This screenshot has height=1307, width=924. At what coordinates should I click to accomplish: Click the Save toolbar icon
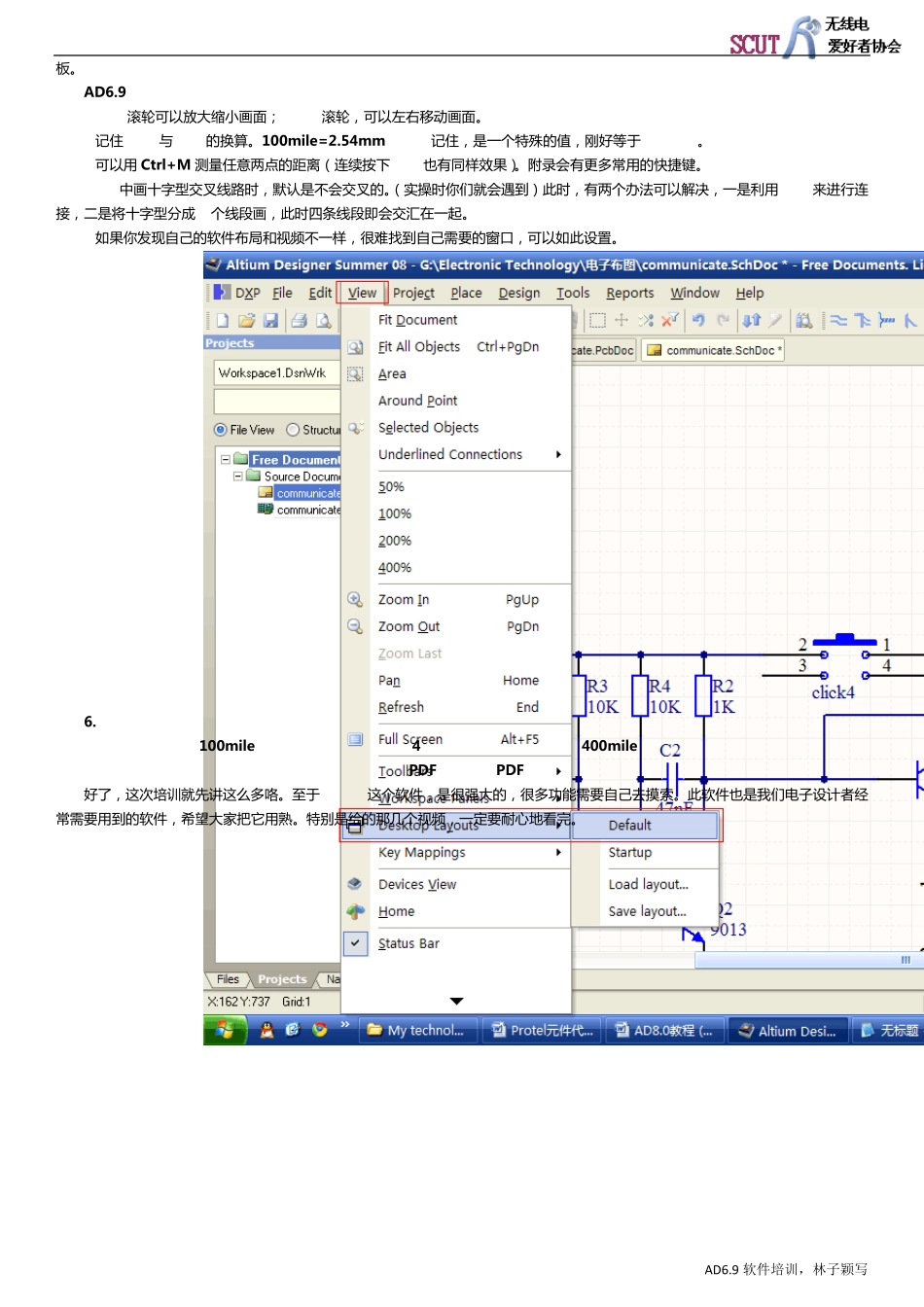click(x=270, y=320)
